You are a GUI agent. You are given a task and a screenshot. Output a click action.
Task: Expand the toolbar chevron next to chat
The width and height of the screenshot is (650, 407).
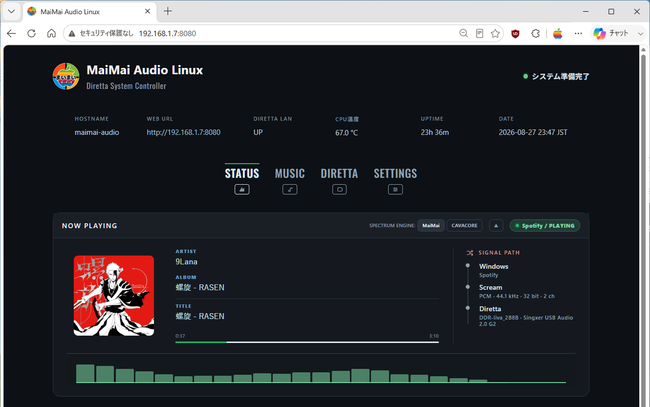[641, 34]
